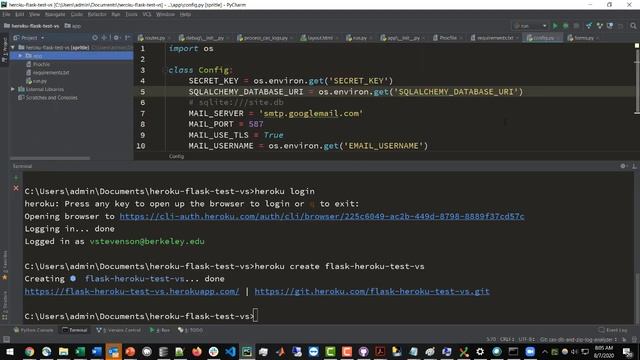Click the Windows Start button
This screenshot has width=640, height=360.
point(9,351)
